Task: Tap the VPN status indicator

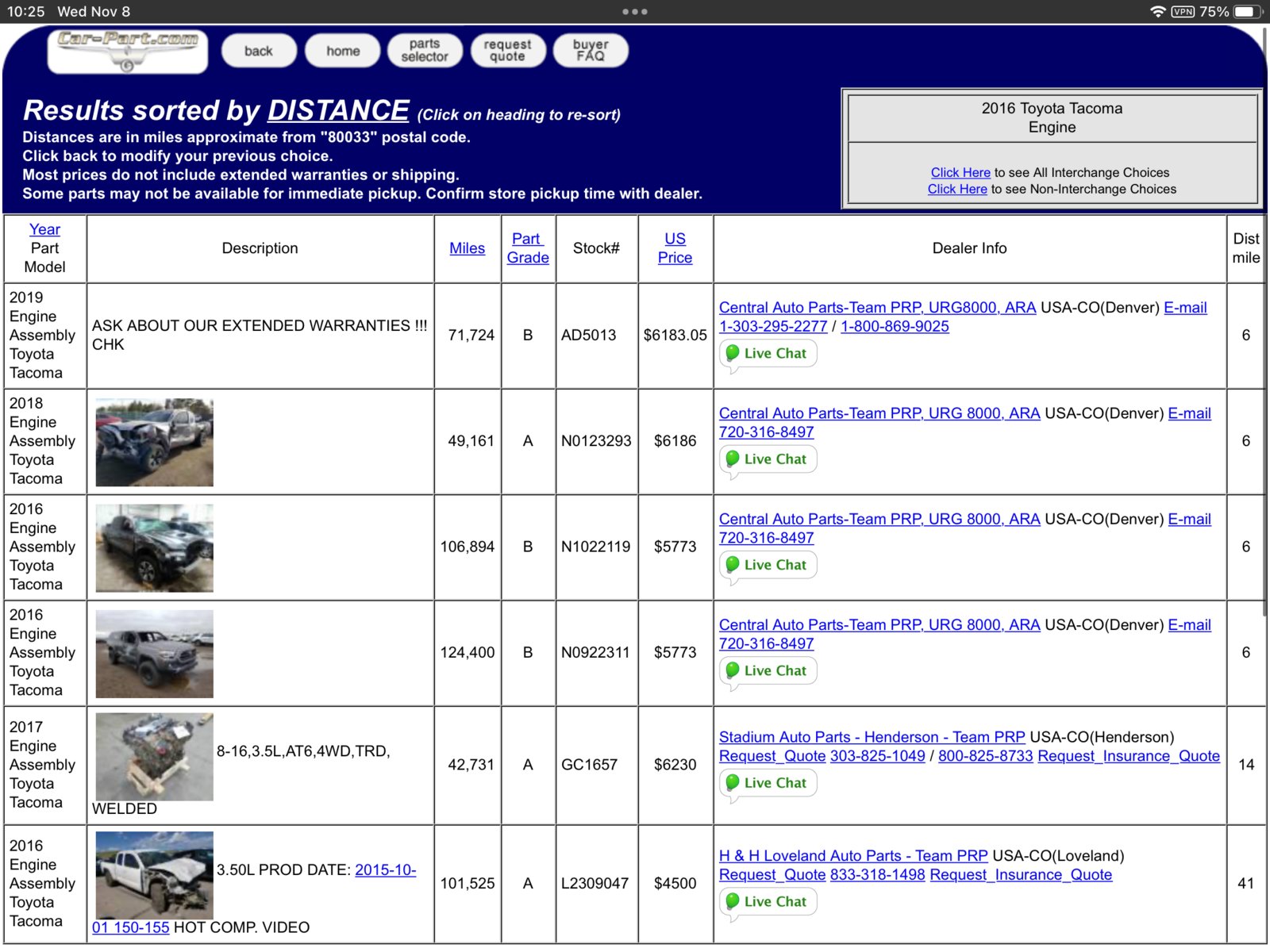Action: pyautogui.click(x=1183, y=11)
